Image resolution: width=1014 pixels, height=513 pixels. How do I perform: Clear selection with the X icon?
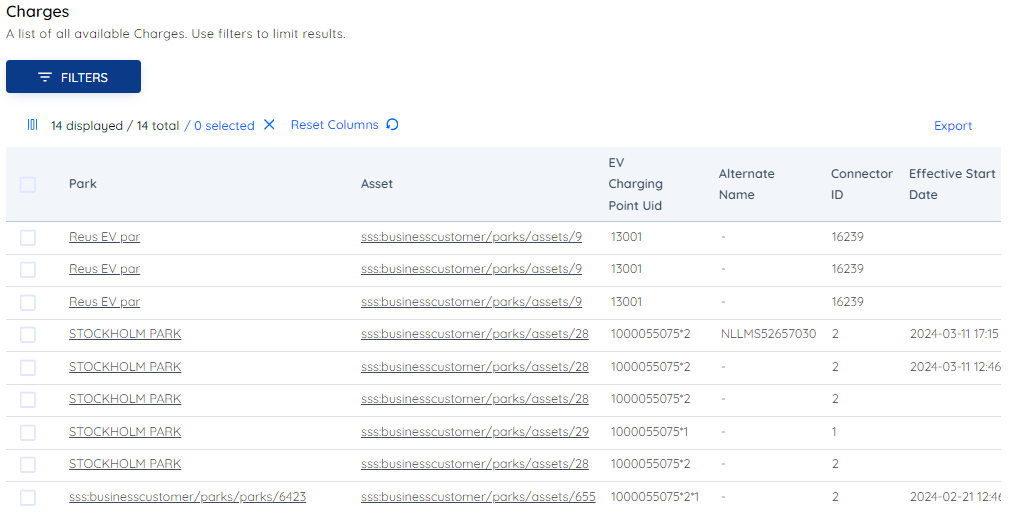[269, 125]
